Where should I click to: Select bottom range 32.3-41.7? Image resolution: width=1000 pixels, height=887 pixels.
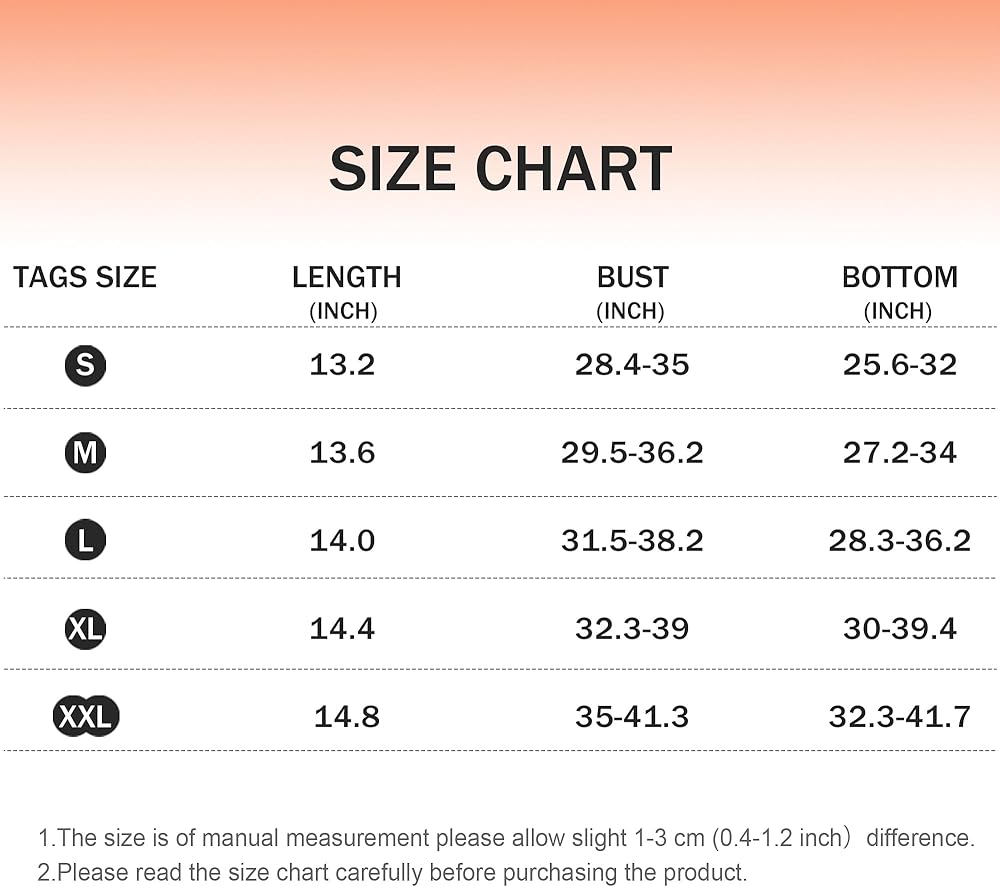pyautogui.click(x=899, y=717)
